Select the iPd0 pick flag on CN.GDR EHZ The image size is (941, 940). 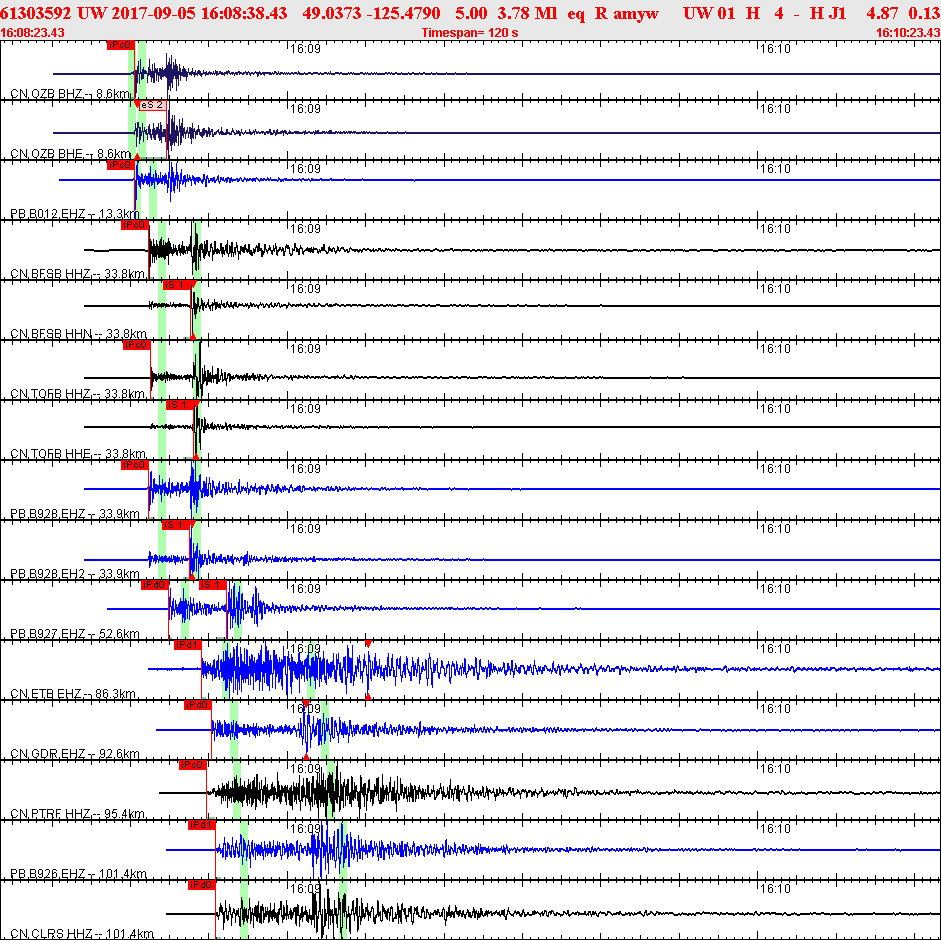pyautogui.click(x=197, y=705)
